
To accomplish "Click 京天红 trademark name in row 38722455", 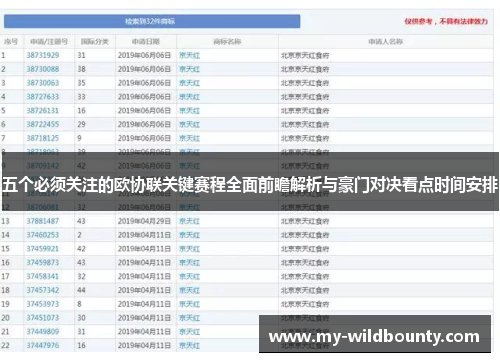I will click(x=189, y=125).
